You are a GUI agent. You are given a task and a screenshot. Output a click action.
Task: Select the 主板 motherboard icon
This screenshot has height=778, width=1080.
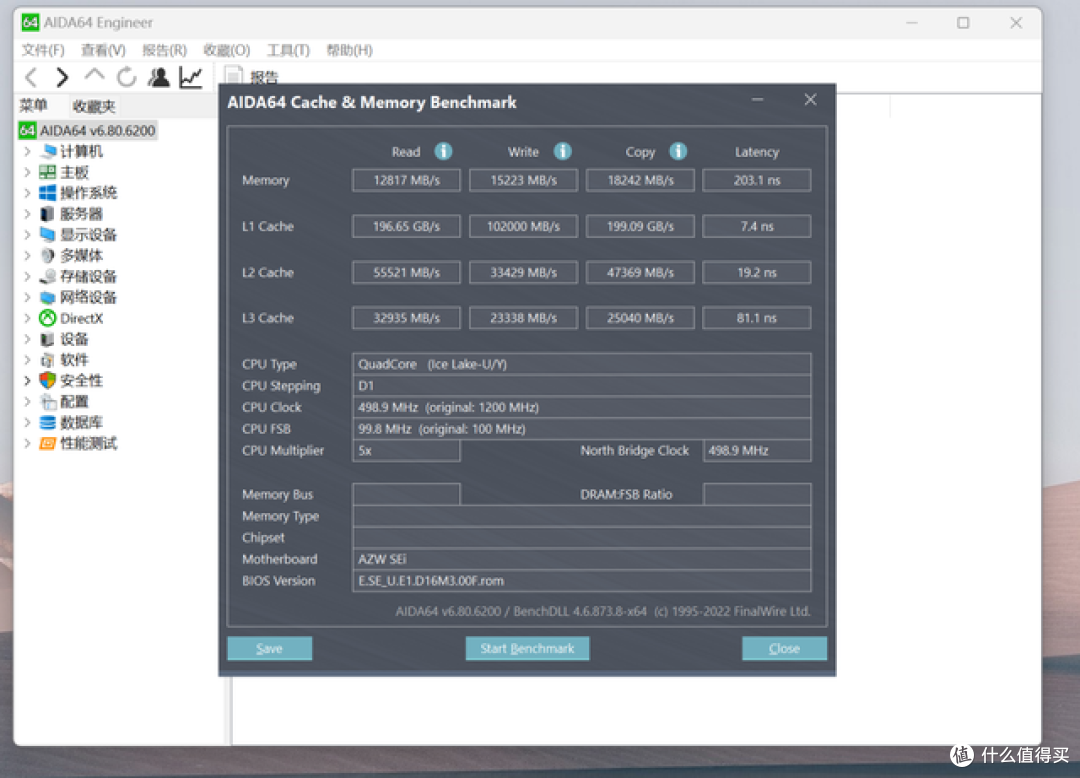pos(48,172)
